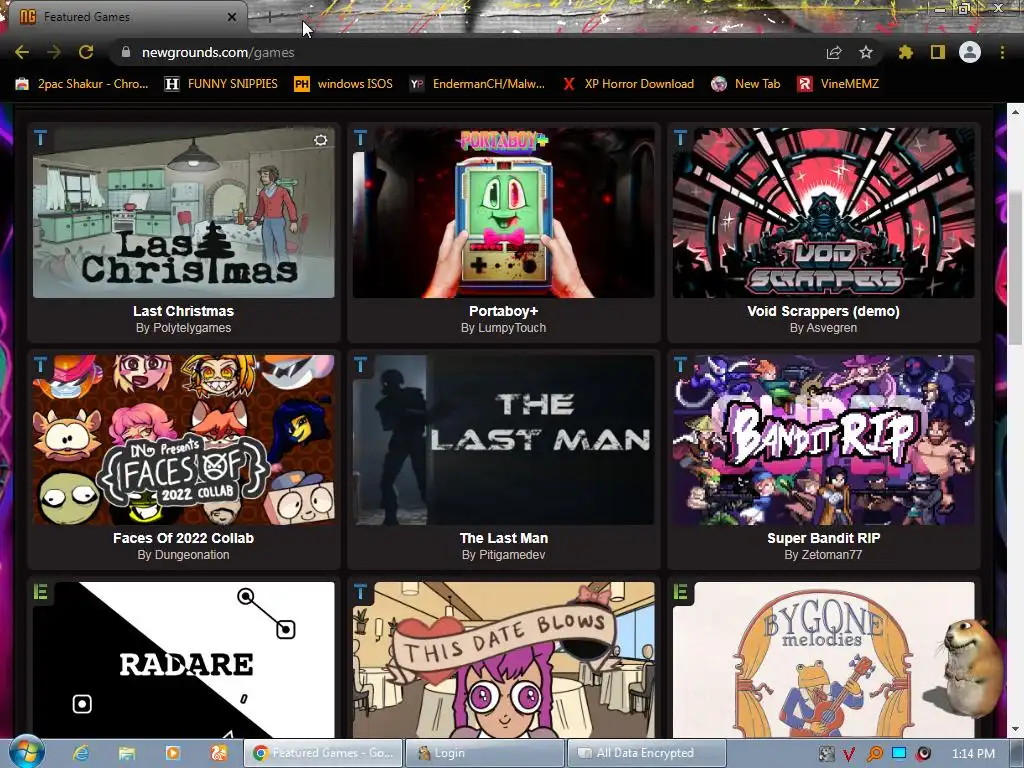Click the Last Christmas title link
Screen dimensions: 1024x768
[184, 311]
